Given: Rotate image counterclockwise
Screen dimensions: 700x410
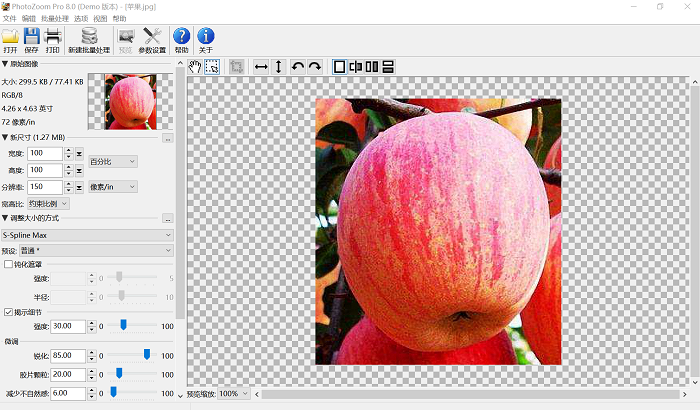Looking at the screenshot, I should [297, 67].
